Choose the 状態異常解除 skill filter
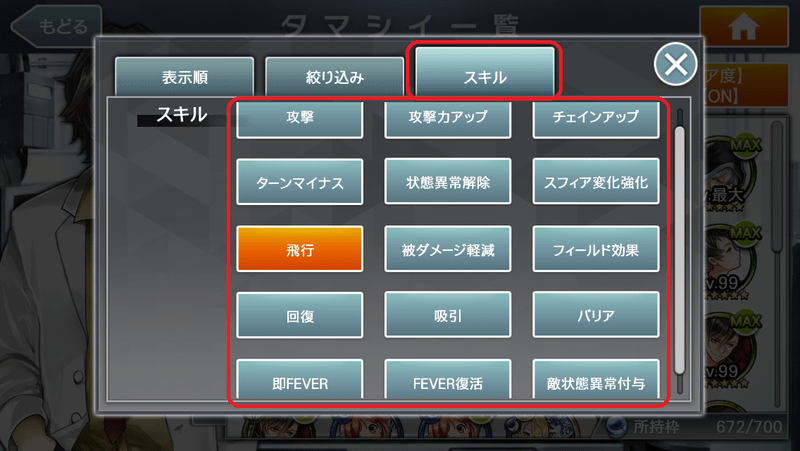This screenshot has width=800, height=451. pyautogui.click(x=447, y=182)
